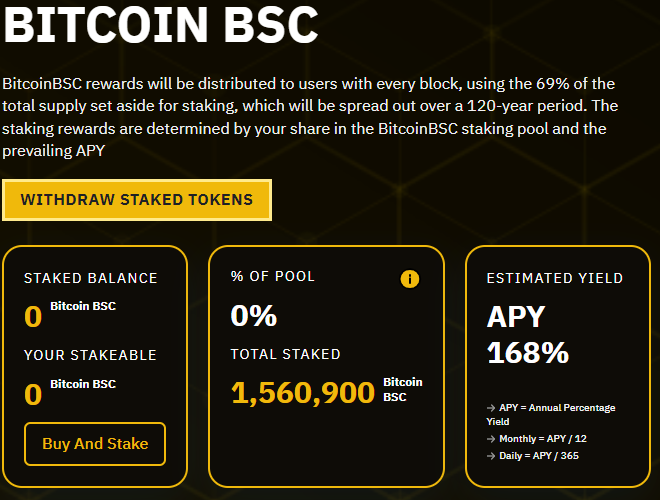Click the zero value under Staked Balance
The height and width of the screenshot is (500, 660).
(x=33, y=316)
